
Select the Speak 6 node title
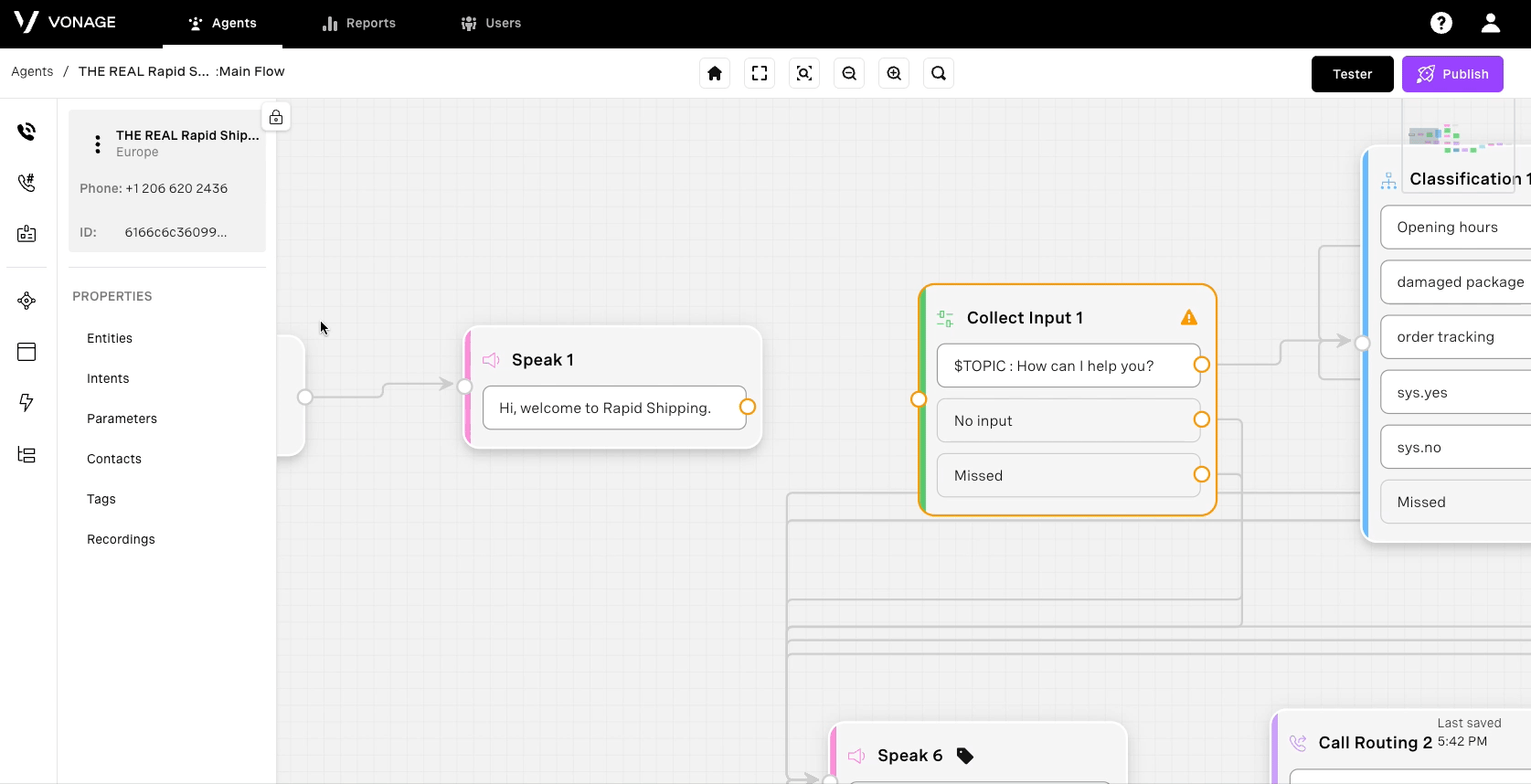click(909, 756)
